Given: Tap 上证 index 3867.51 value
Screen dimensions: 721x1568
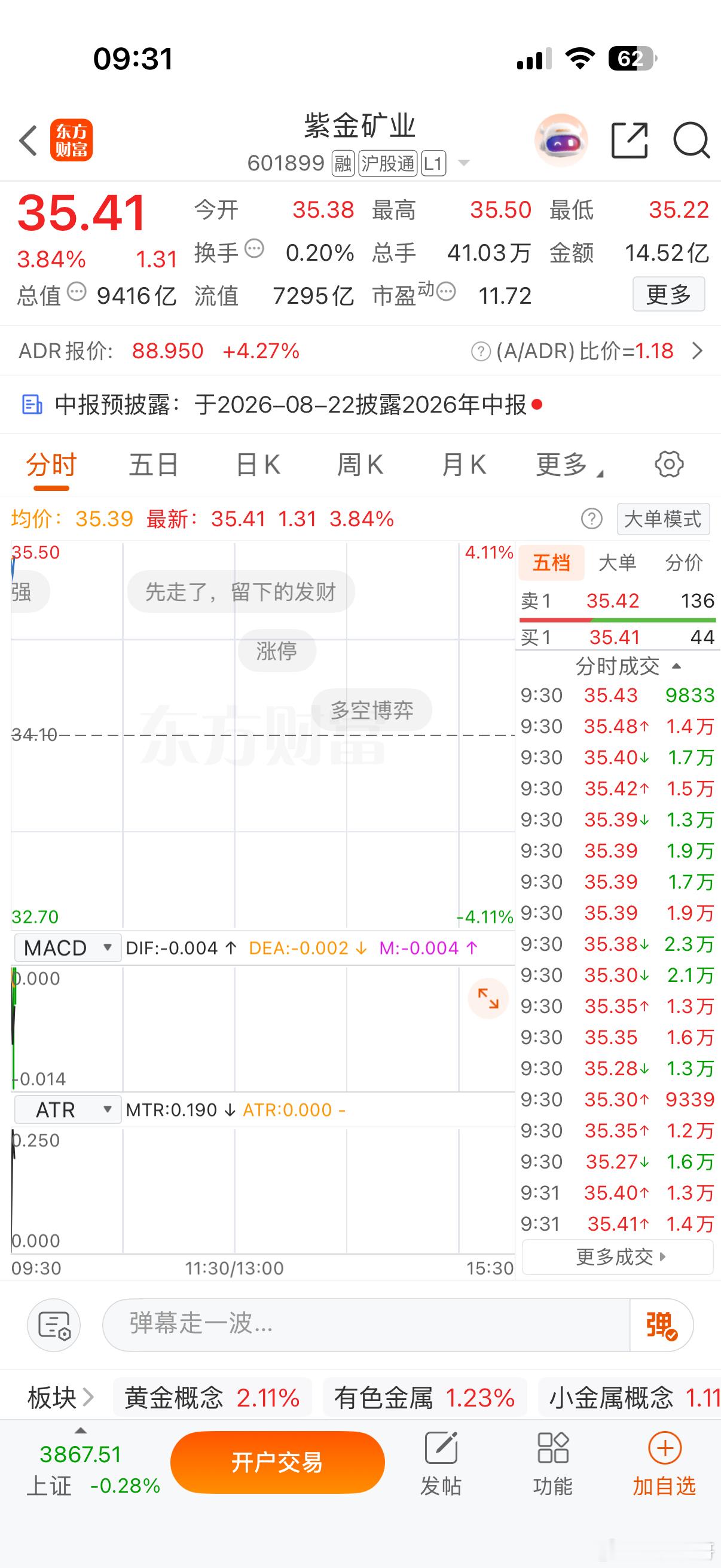Looking at the screenshot, I should [81, 1454].
